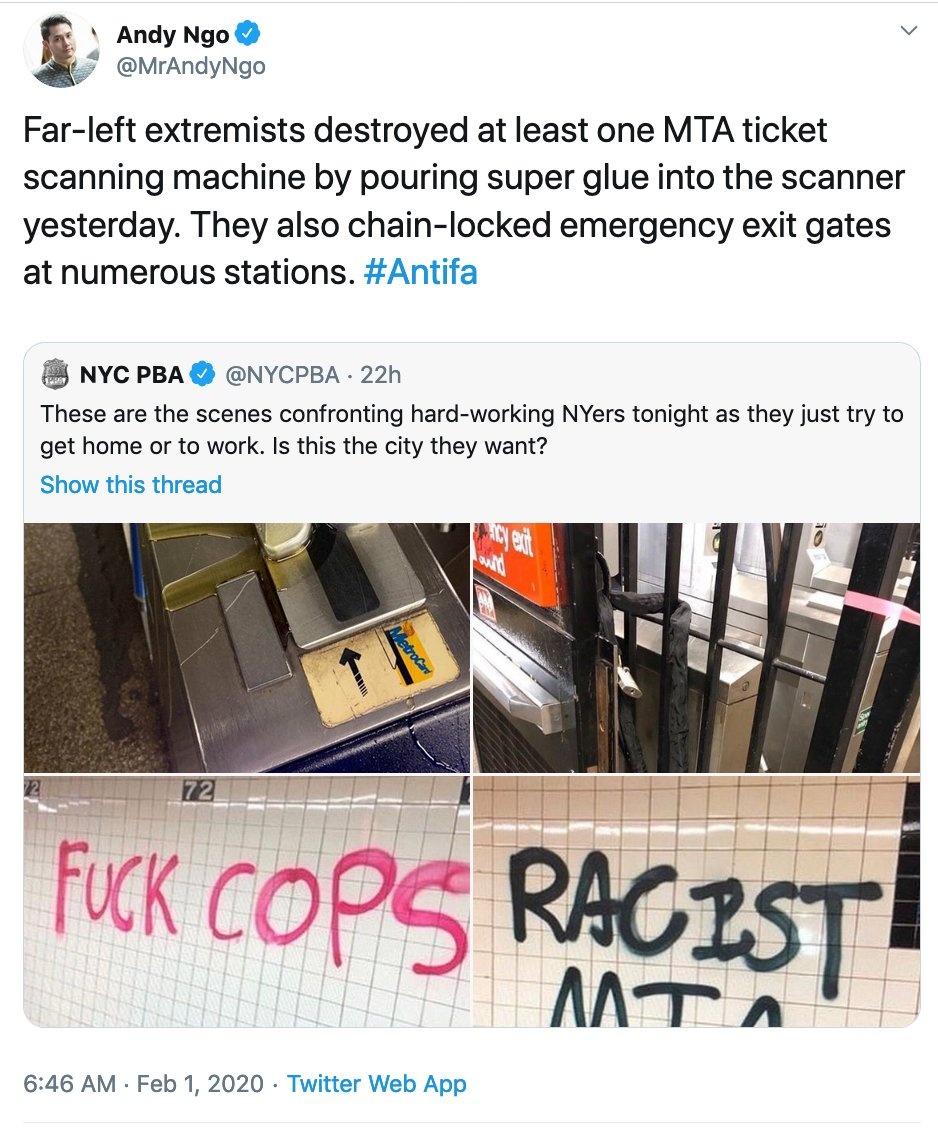This screenshot has height=1132, width=938.
Task: View the RACIST MTA graffiti photo
Action: (696, 902)
